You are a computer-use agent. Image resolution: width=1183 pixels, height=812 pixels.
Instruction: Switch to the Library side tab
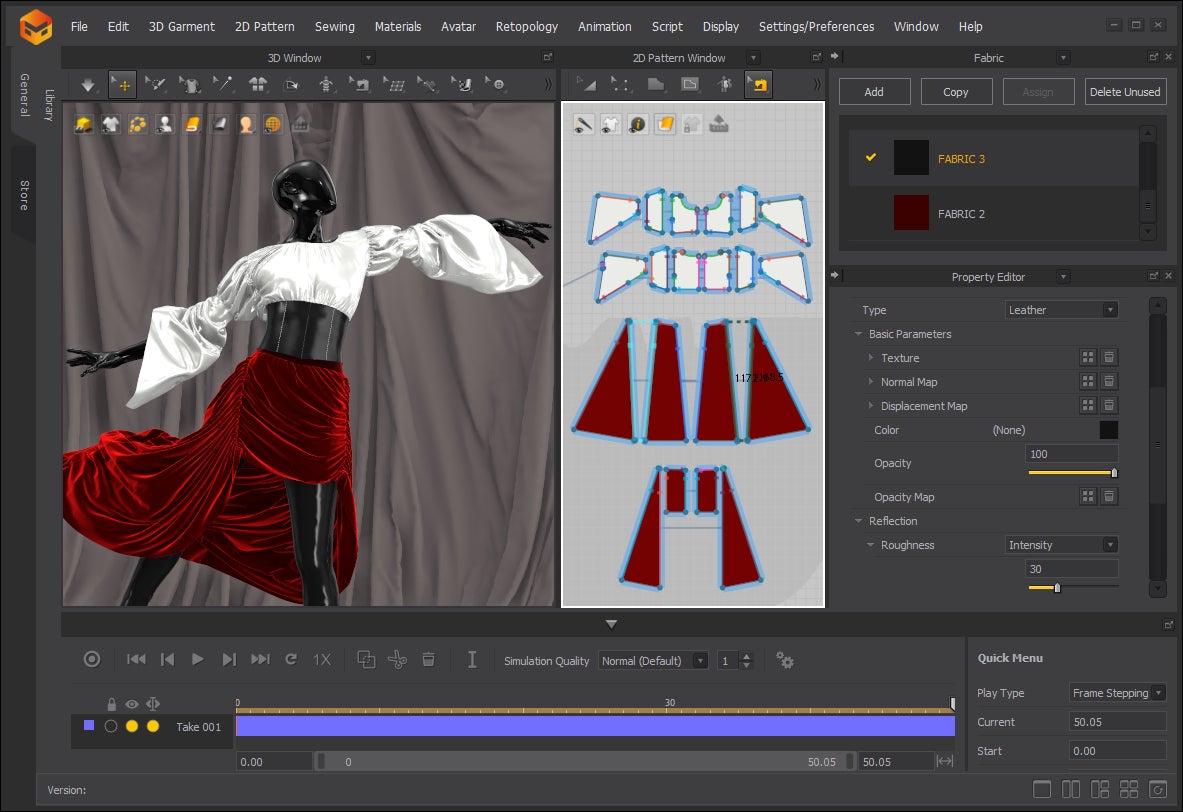pos(49,104)
